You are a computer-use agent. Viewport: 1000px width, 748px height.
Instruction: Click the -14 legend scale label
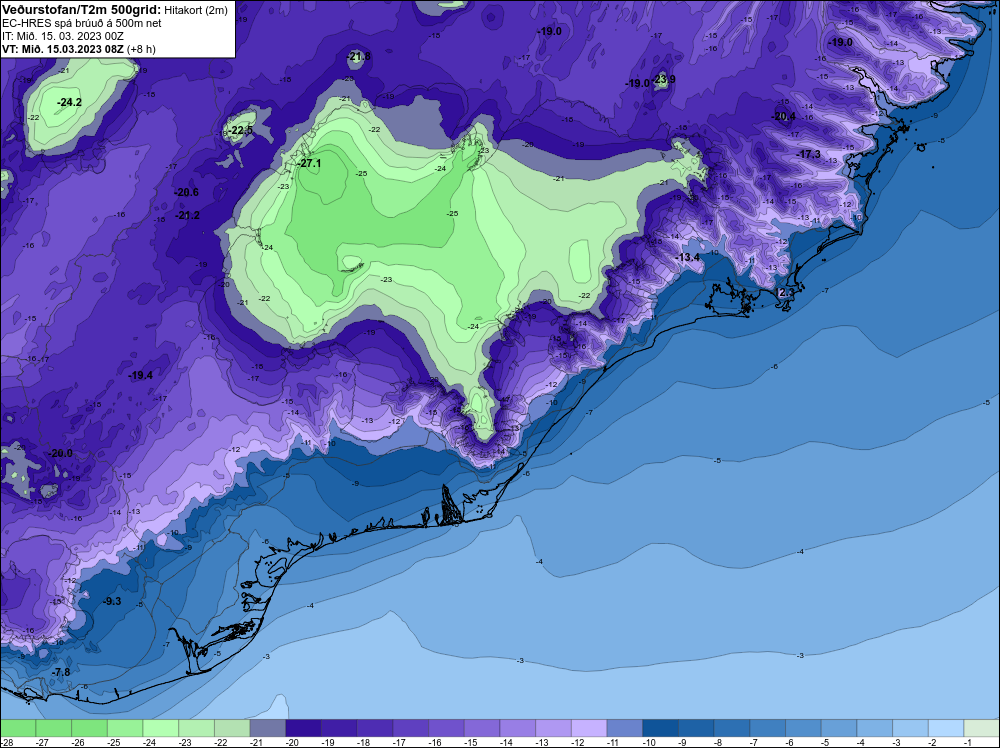click(506, 742)
